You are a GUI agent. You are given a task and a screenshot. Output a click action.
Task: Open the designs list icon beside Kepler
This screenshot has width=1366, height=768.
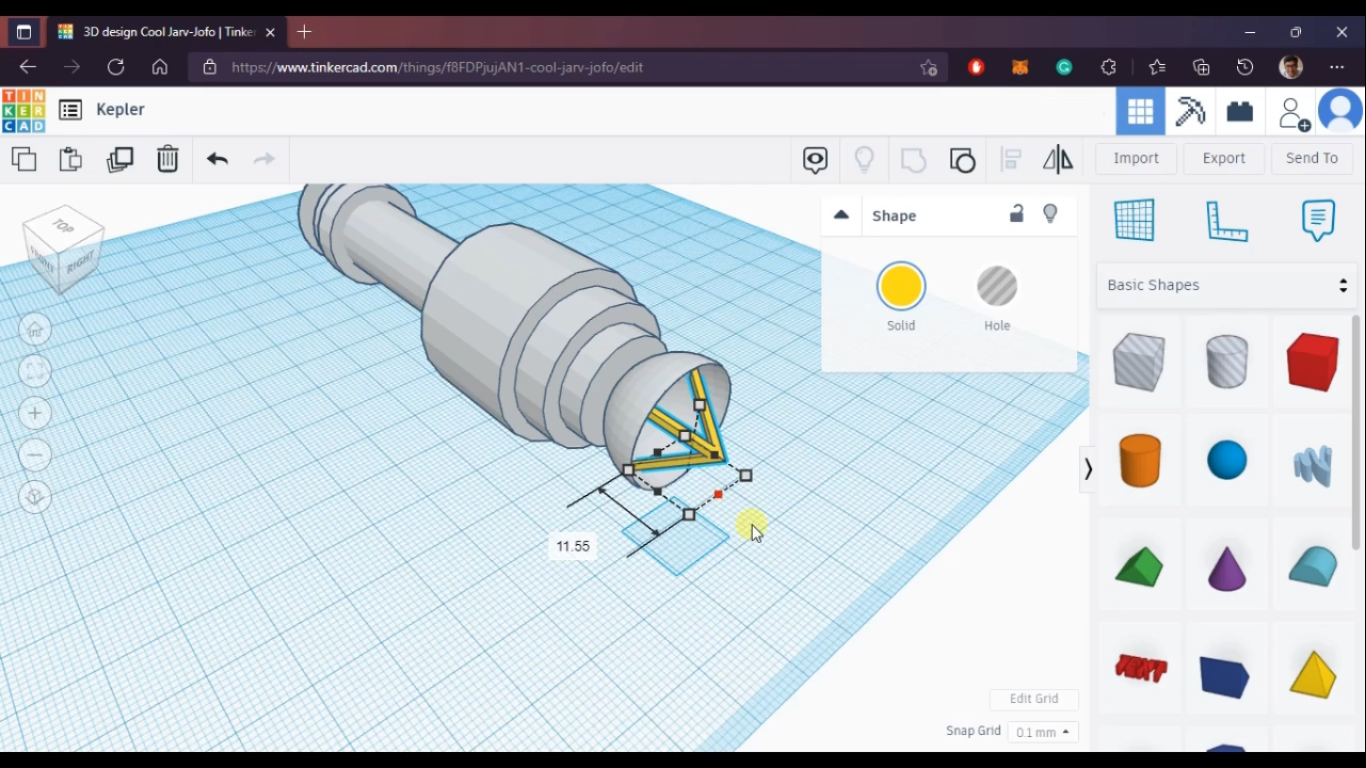click(x=70, y=110)
